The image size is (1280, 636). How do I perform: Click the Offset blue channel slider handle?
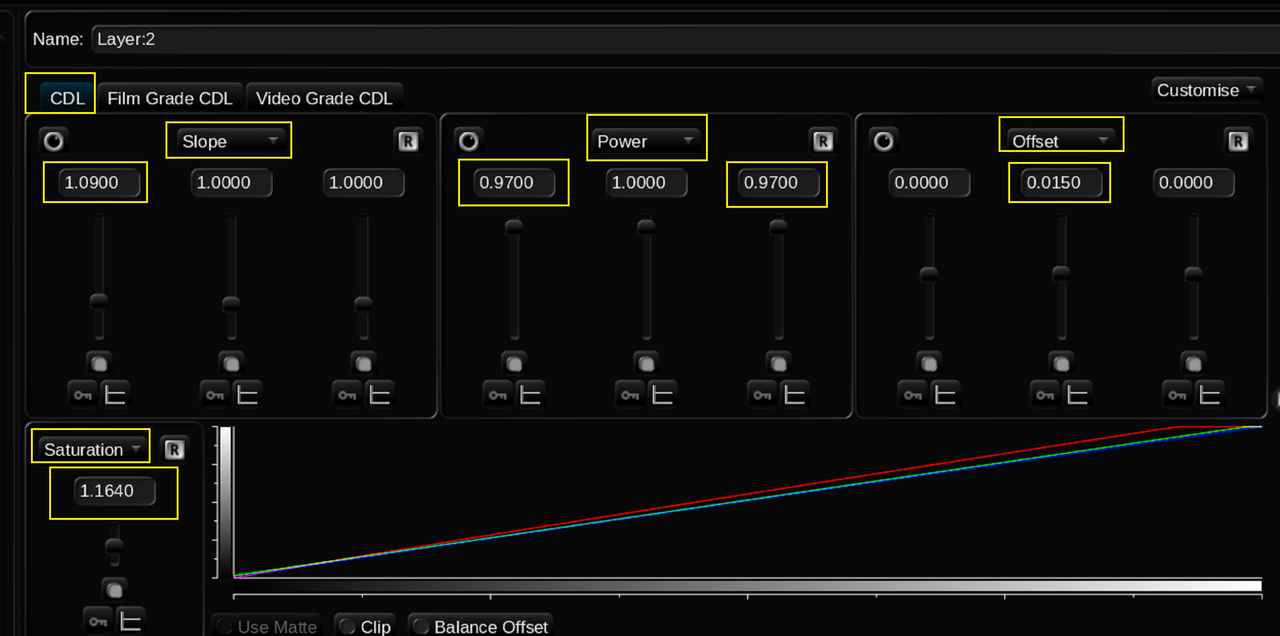1193,273
